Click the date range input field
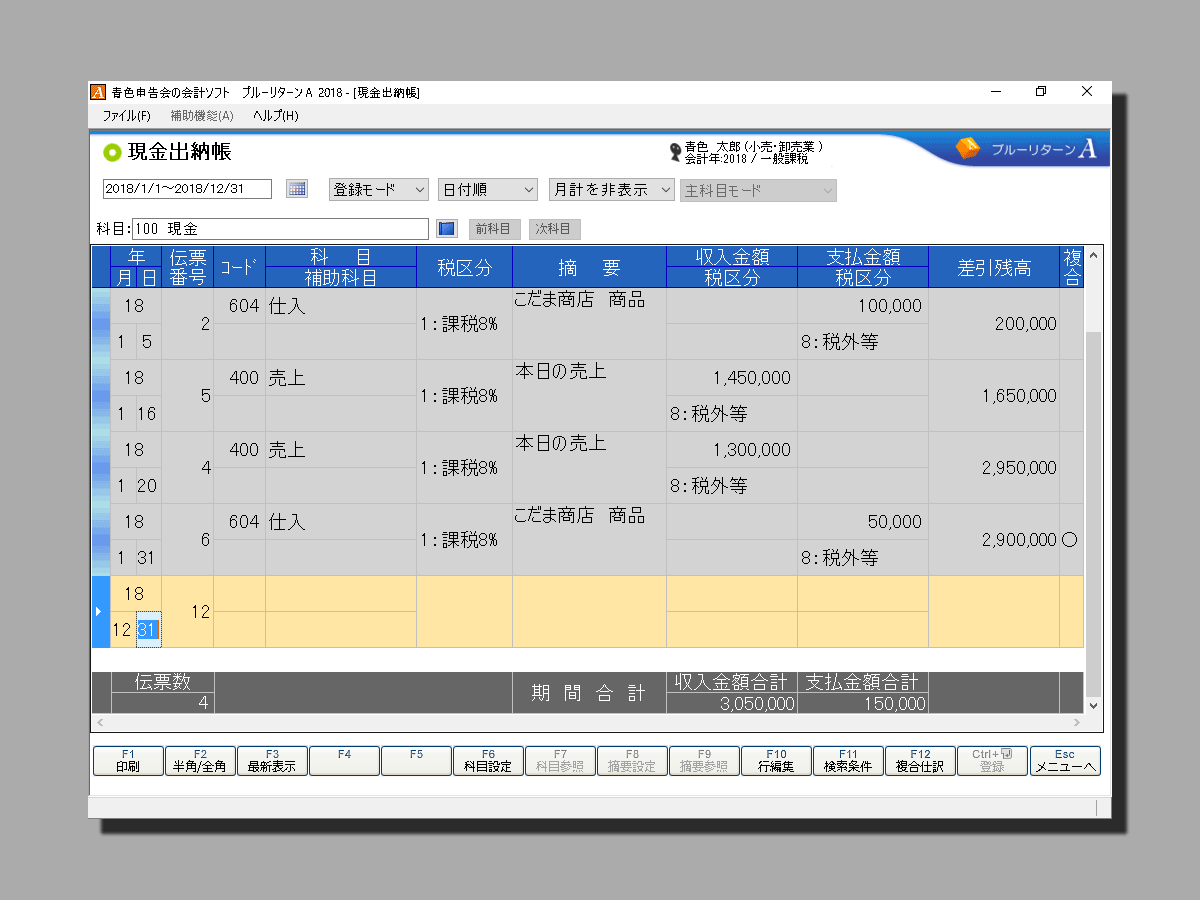 187,190
